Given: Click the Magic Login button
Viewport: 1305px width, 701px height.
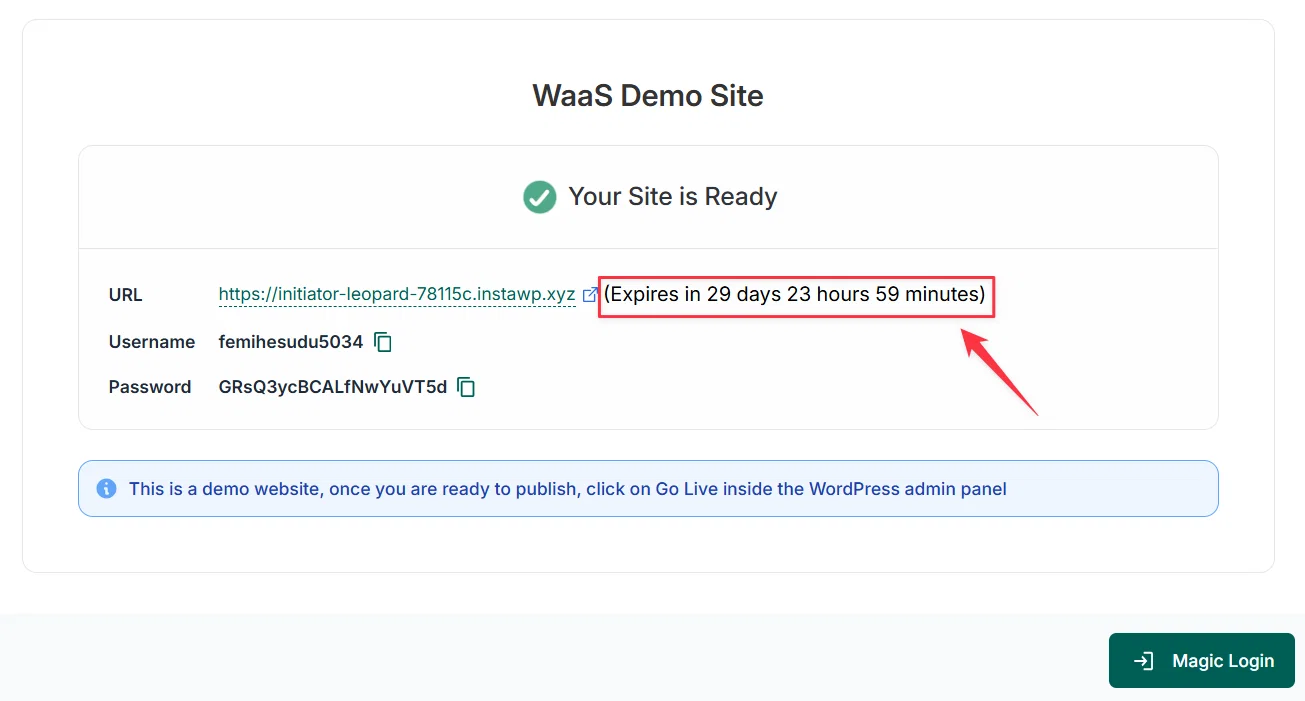Looking at the screenshot, I should (1202, 661).
